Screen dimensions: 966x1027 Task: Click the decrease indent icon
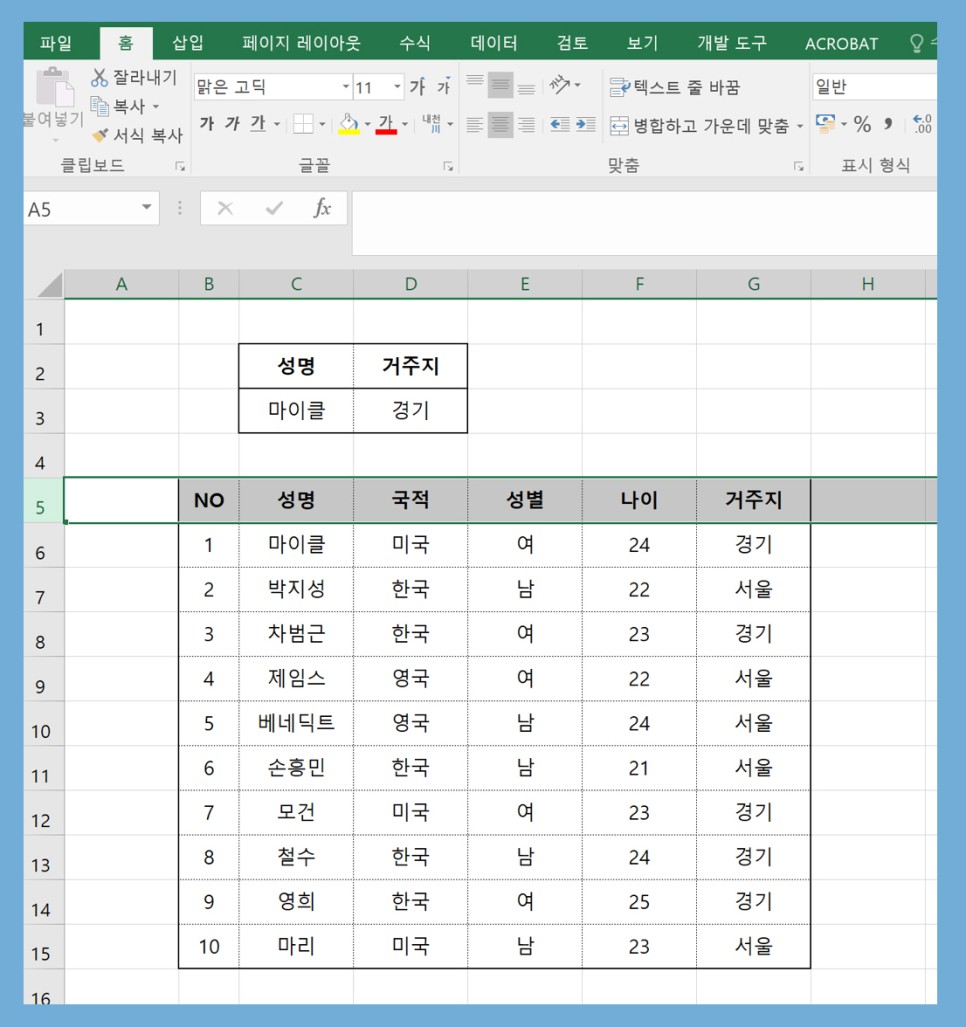[x=560, y=124]
